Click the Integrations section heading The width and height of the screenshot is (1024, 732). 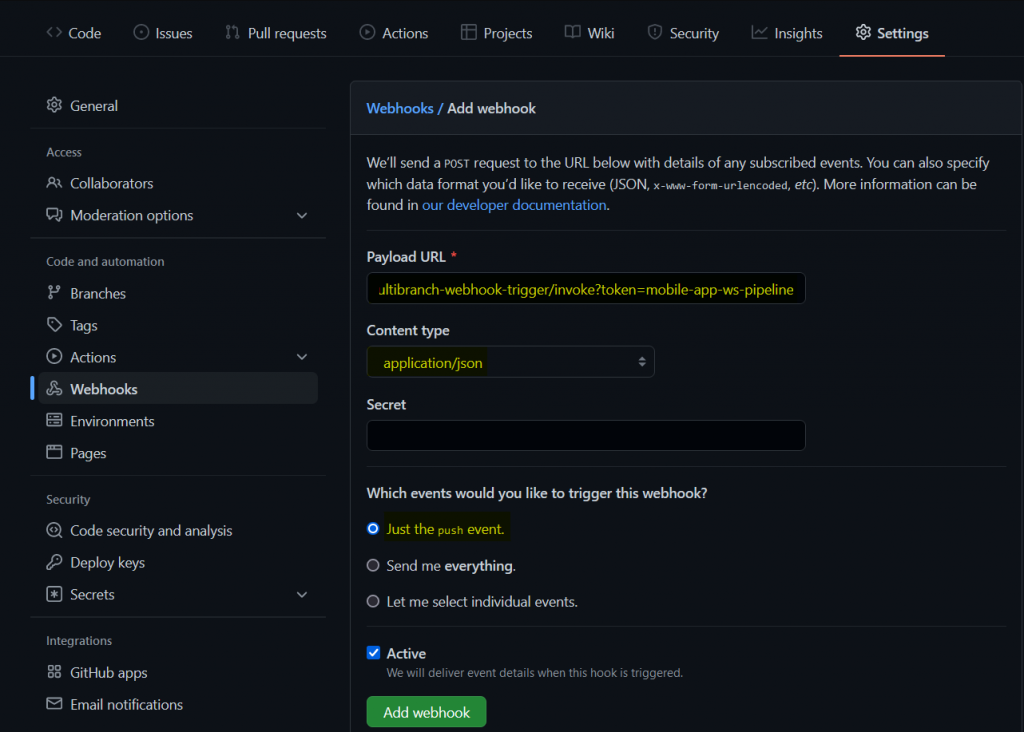[x=79, y=641]
